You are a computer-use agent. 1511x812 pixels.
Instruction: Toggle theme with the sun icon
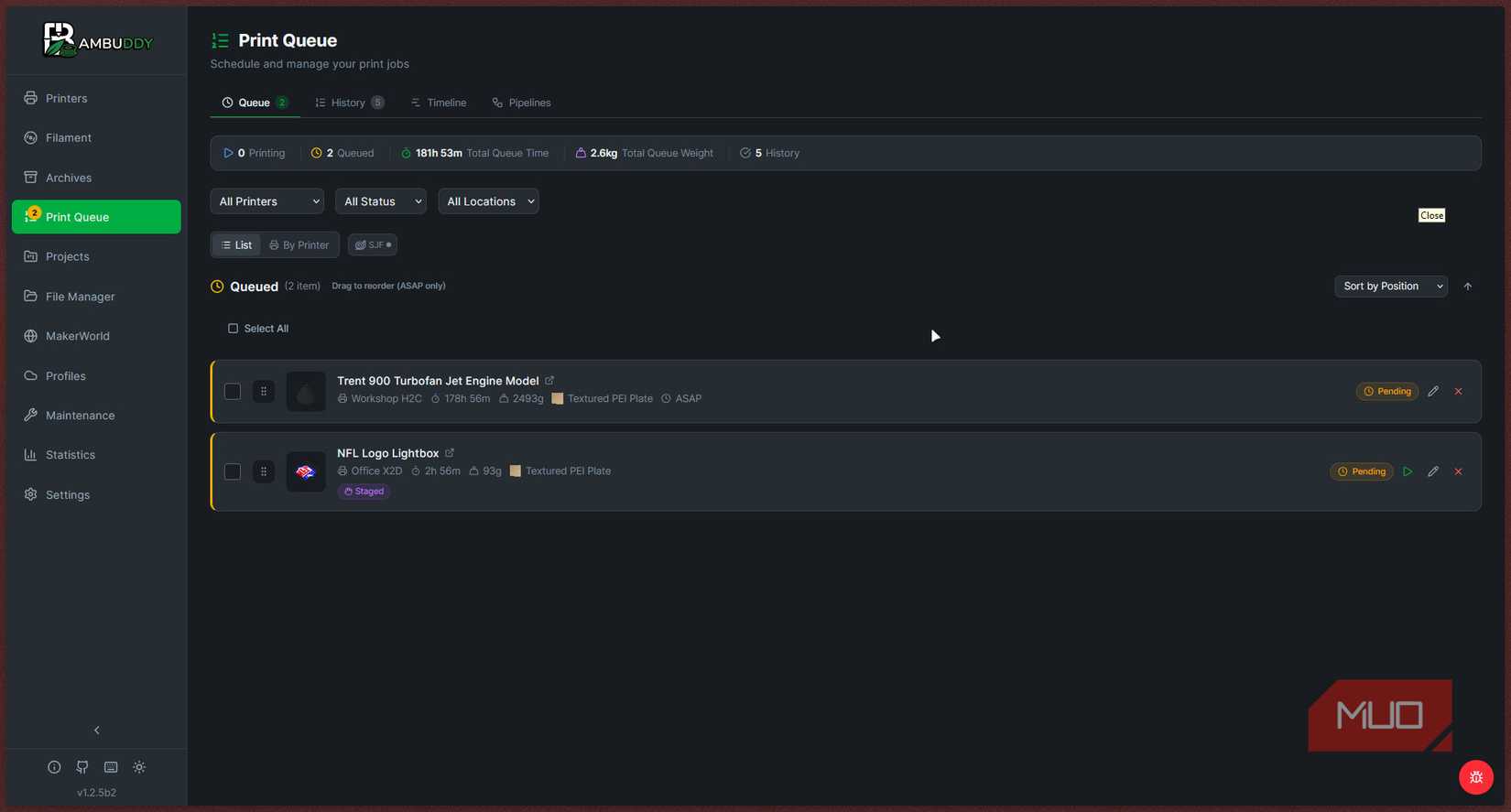coord(139,767)
